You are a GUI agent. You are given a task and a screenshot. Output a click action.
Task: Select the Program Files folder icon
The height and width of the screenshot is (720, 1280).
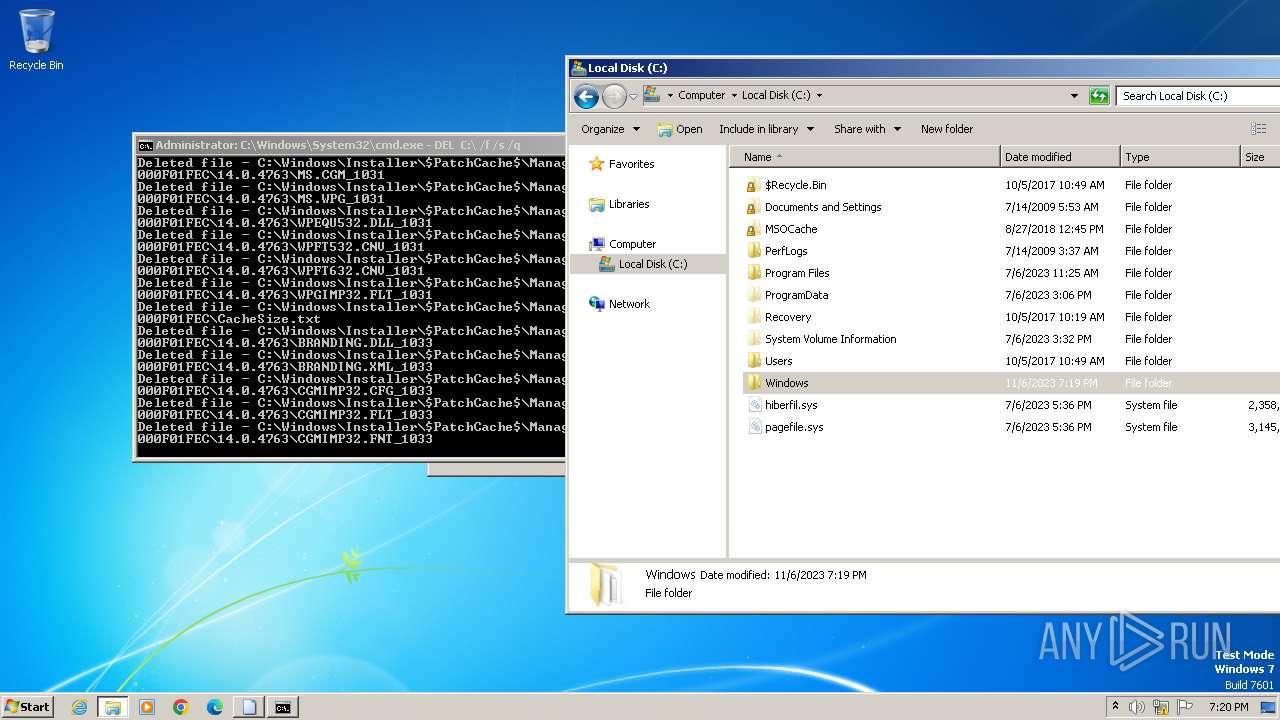pyautogui.click(x=754, y=273)
